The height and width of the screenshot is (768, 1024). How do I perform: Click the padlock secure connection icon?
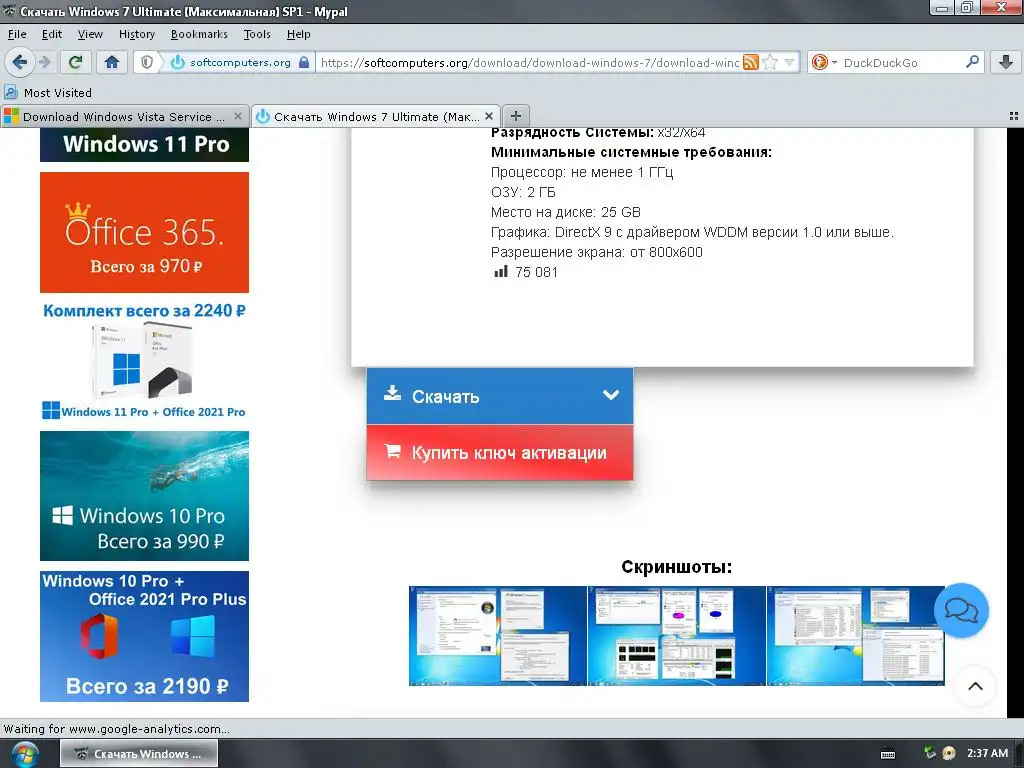pyautogui.click(x=304, y=63)
